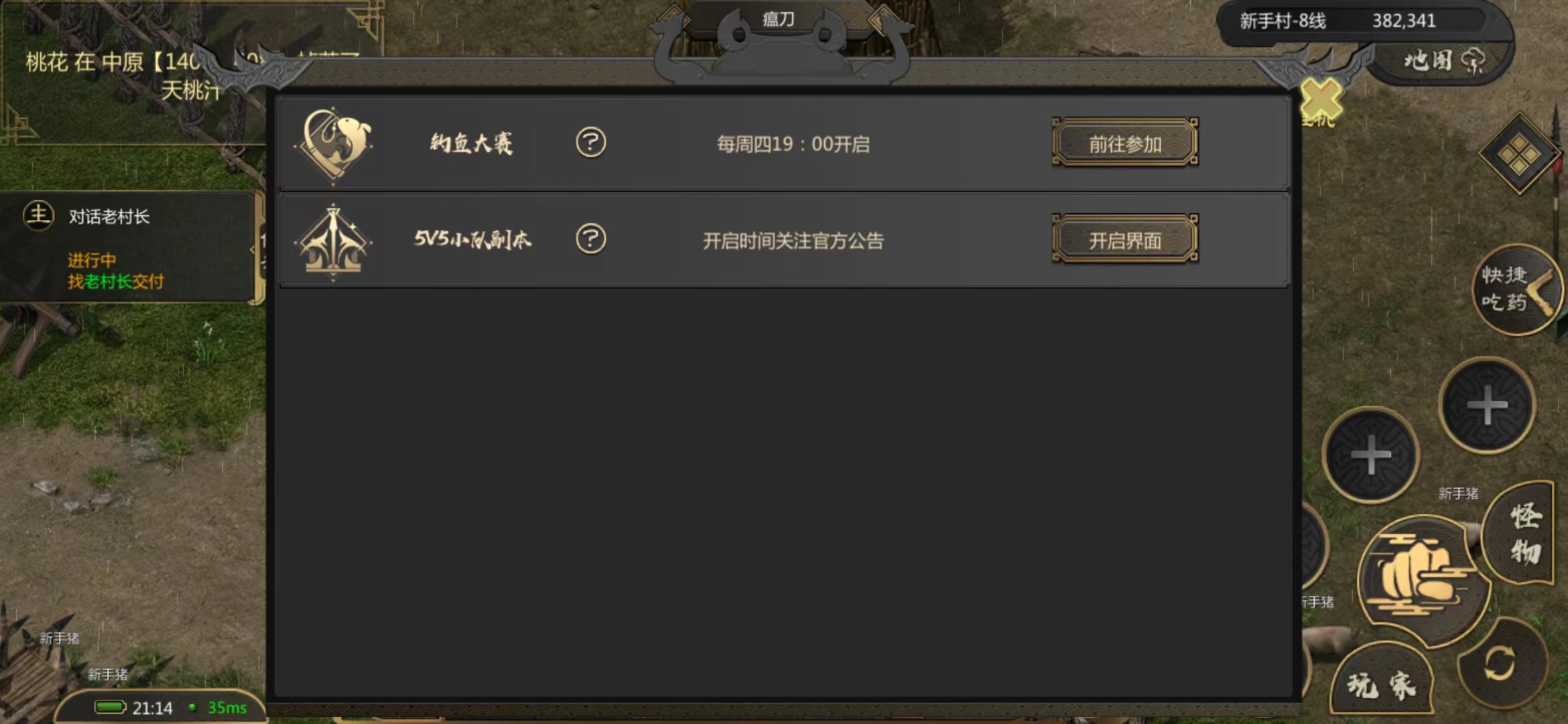Screen dimensions: 1568x724
Task: Tap the fist attack skill icon
Action: tap(1423, 579)
